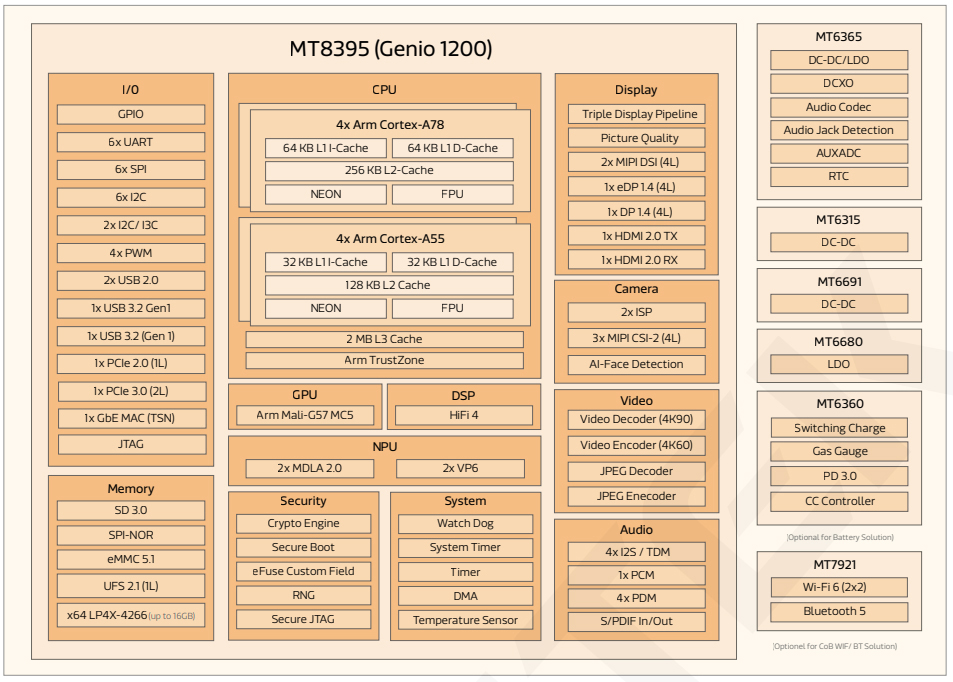Click the Secure Boot block
Image resolution: width=953 pixels, height=682 pixels.
[x=303, y=547]
